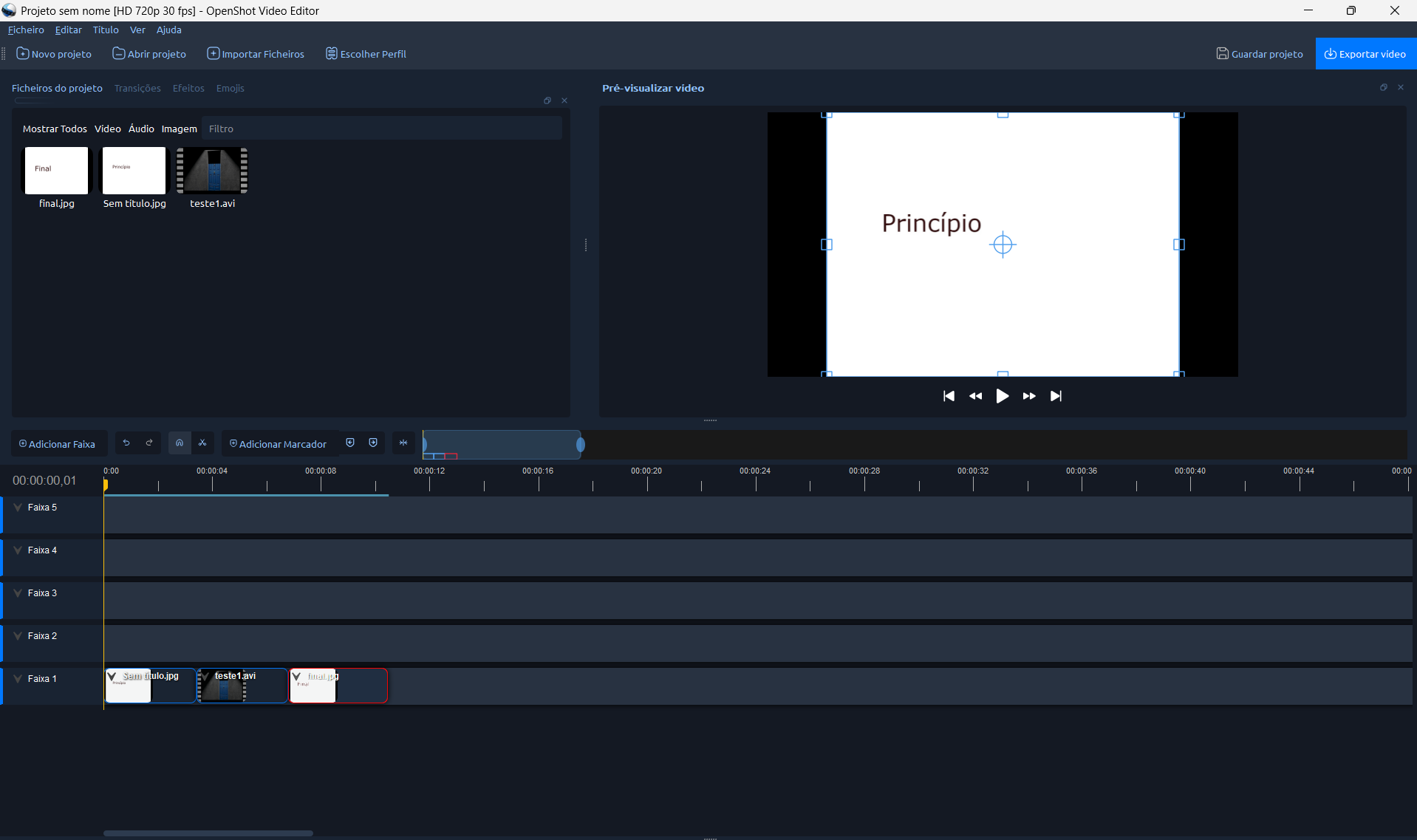Open the Ficheiro menu
Image resolution: width=1417 pixels, height=840 pixels.
[x=26, y=30]
